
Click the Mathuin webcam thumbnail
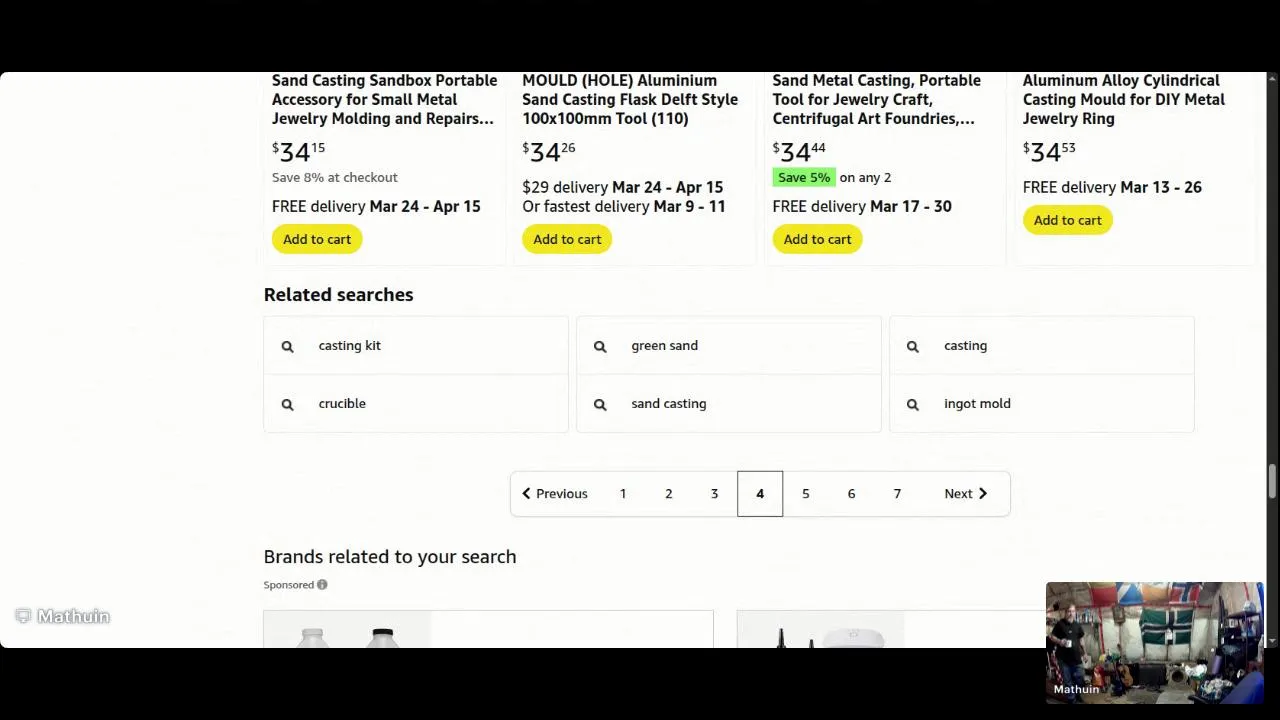click(1154, 640)
